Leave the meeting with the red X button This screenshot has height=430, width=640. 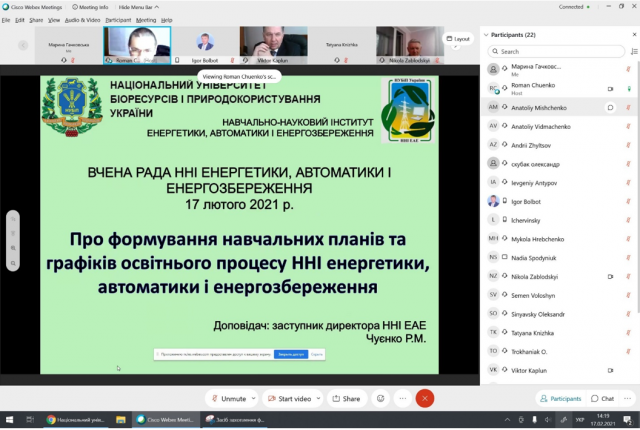(x=424, y=399)
